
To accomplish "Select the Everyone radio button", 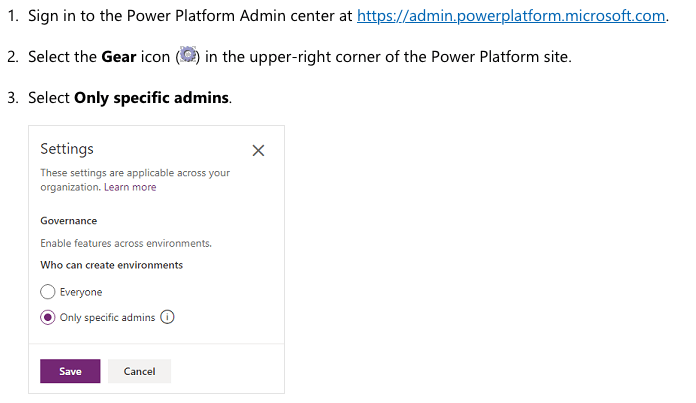I will [47, 292].
